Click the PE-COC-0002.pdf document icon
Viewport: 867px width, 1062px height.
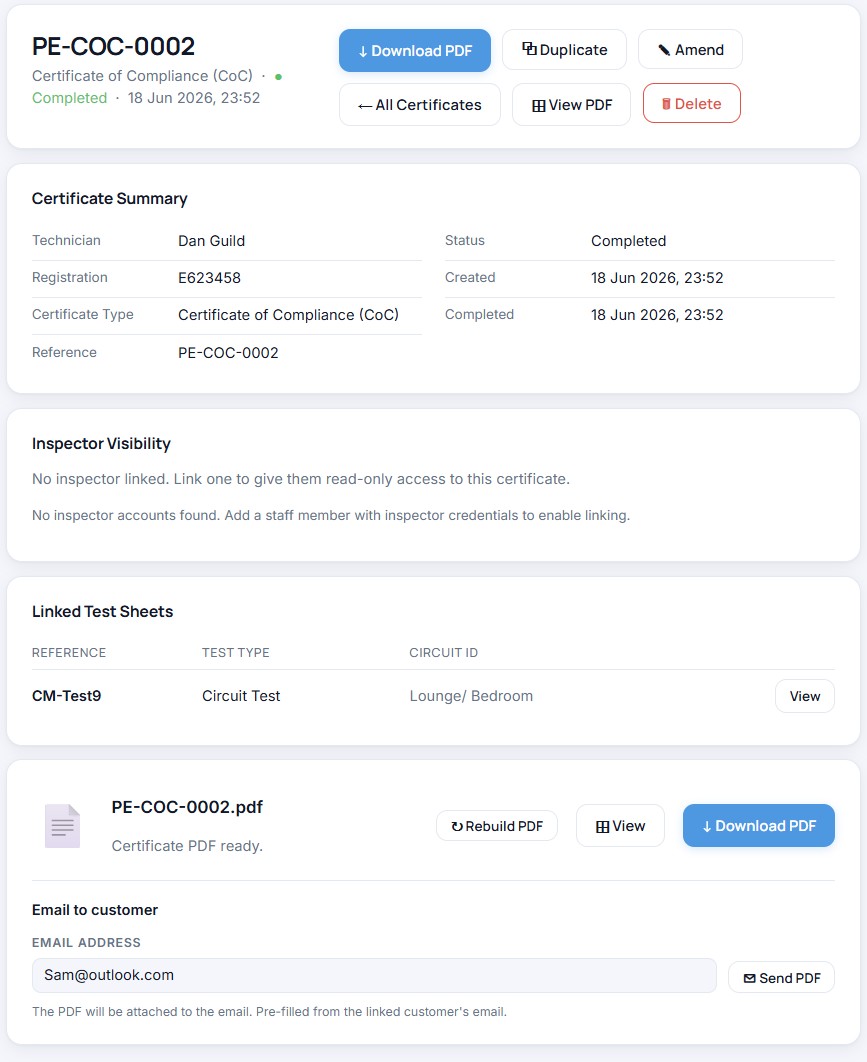(62, 826)
